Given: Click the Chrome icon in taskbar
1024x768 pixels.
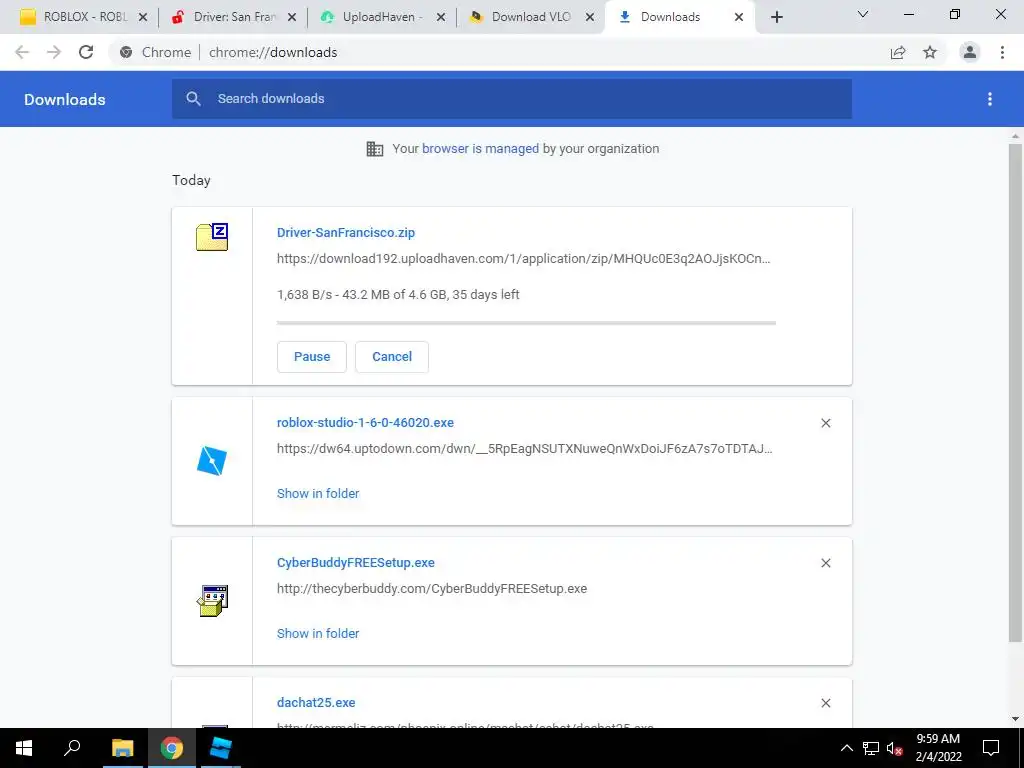Looking at the screenshot, I should click(172, 748).
